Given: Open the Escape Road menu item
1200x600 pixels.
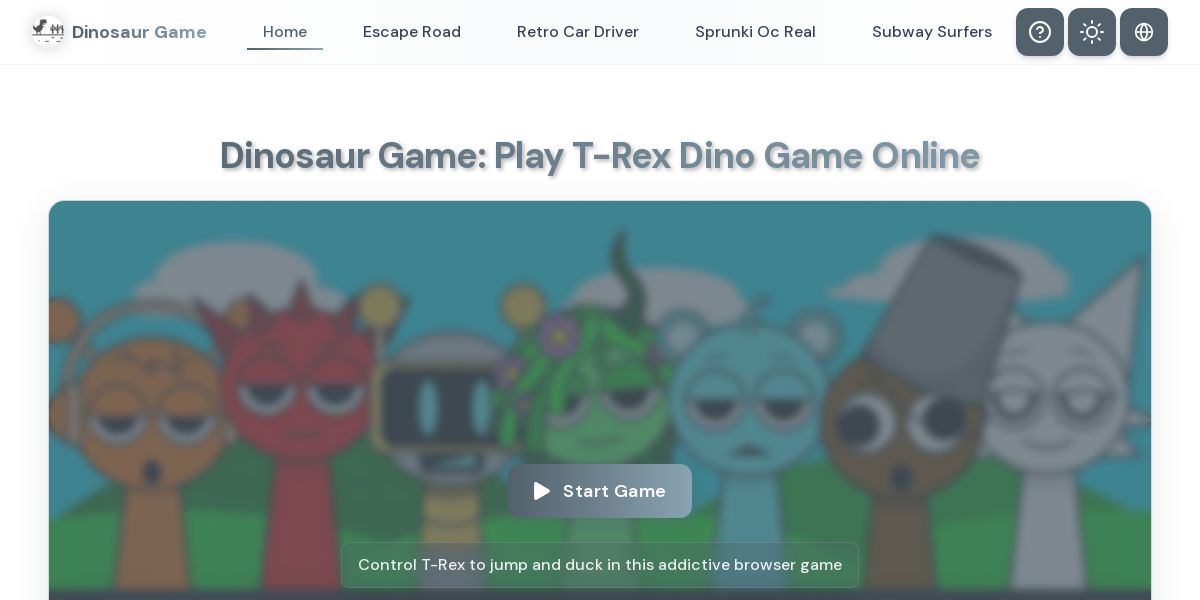Looking at the screenshot, I should click(x=412, y=32).
